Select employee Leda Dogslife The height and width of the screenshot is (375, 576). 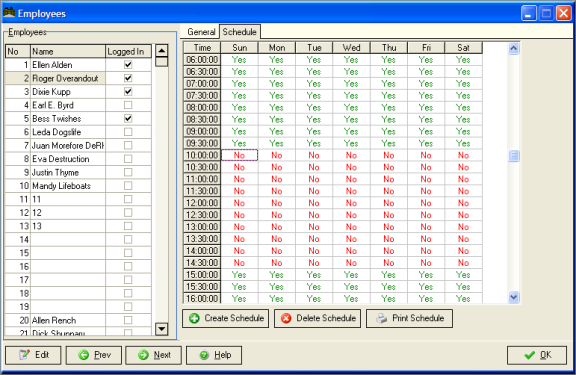pos(68,132)
